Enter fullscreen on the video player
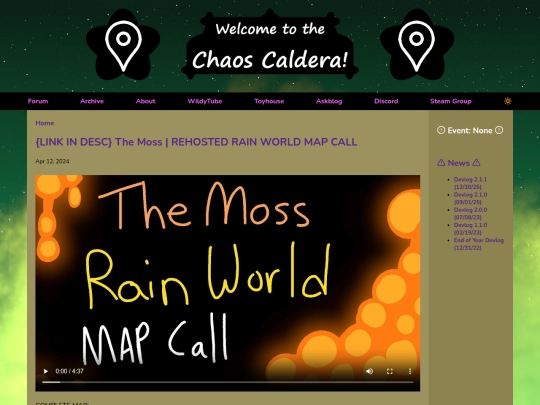The width and height of the screenshot is (540, 405). 390,371
